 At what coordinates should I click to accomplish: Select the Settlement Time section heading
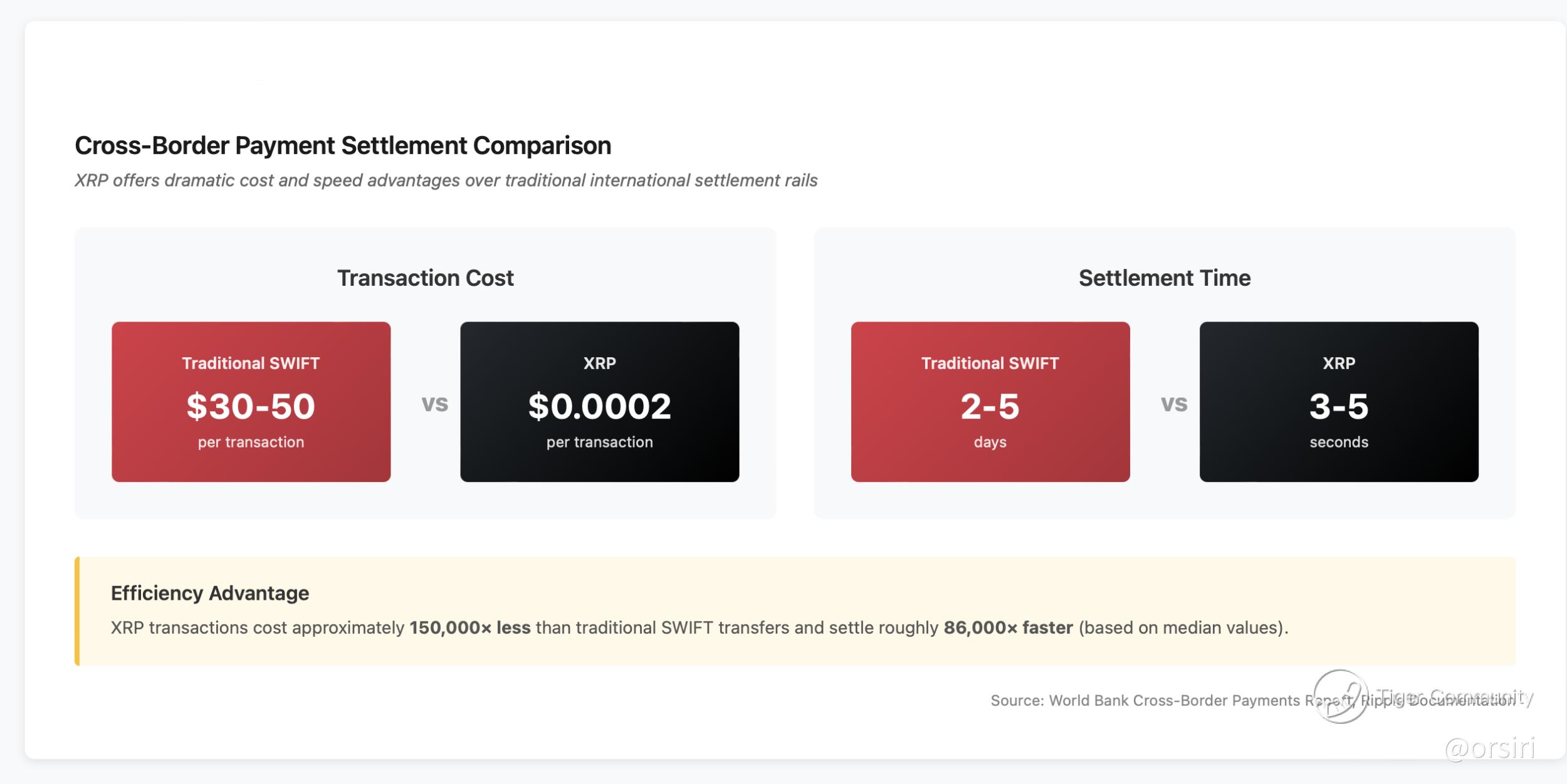coord(1164,278)
